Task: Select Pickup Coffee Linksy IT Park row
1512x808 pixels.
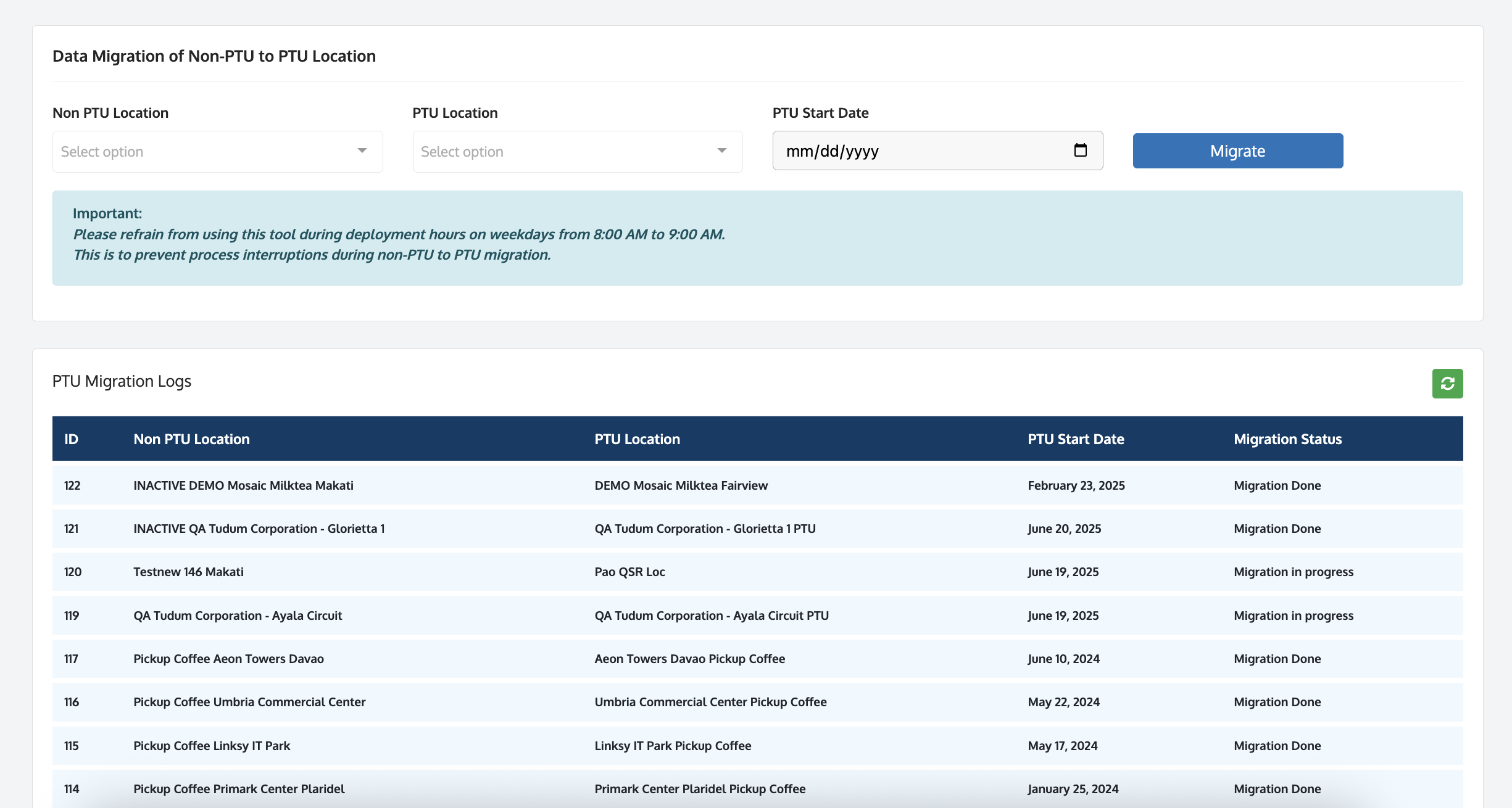Action: click(x=212, y=746)
